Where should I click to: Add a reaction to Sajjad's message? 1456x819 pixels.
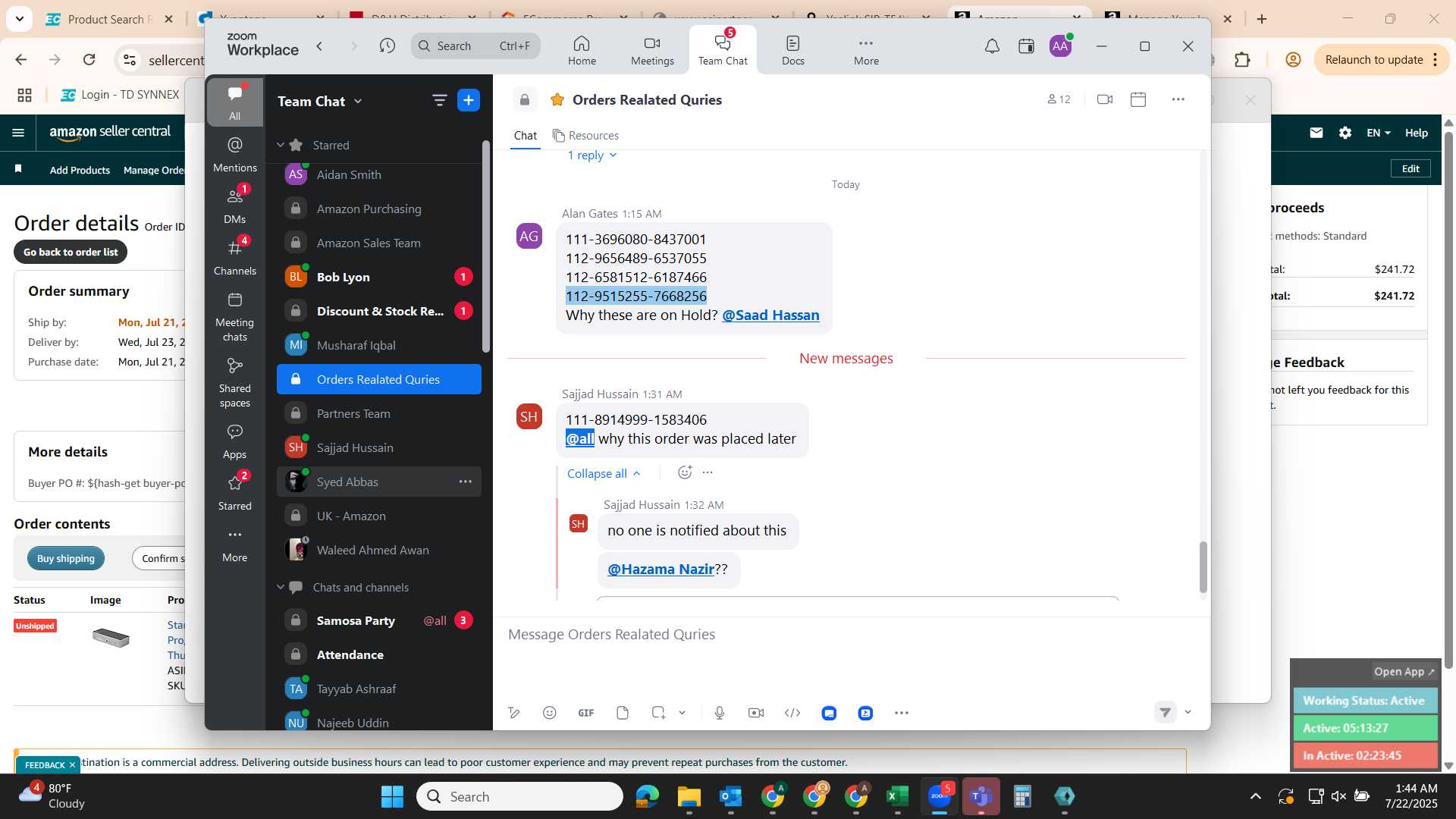[x=685, y=472]
